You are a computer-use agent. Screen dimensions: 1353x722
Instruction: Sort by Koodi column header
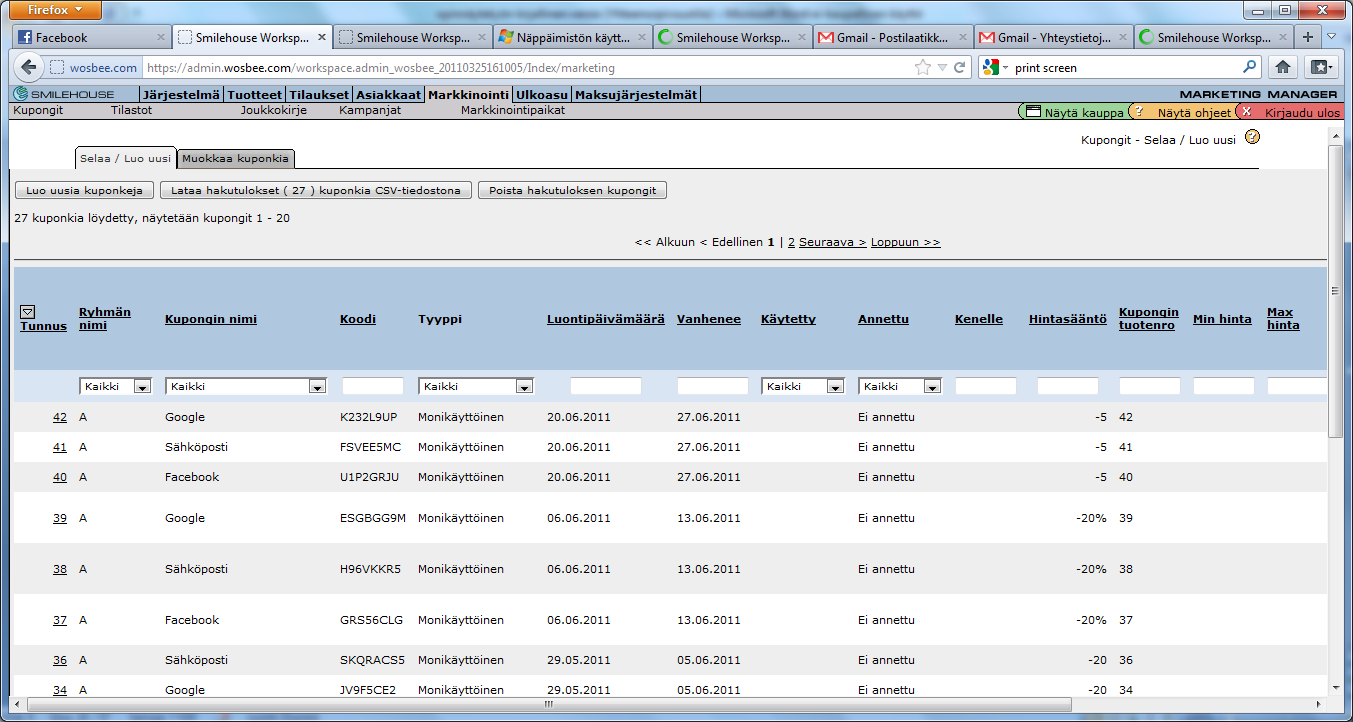(358, 319)
